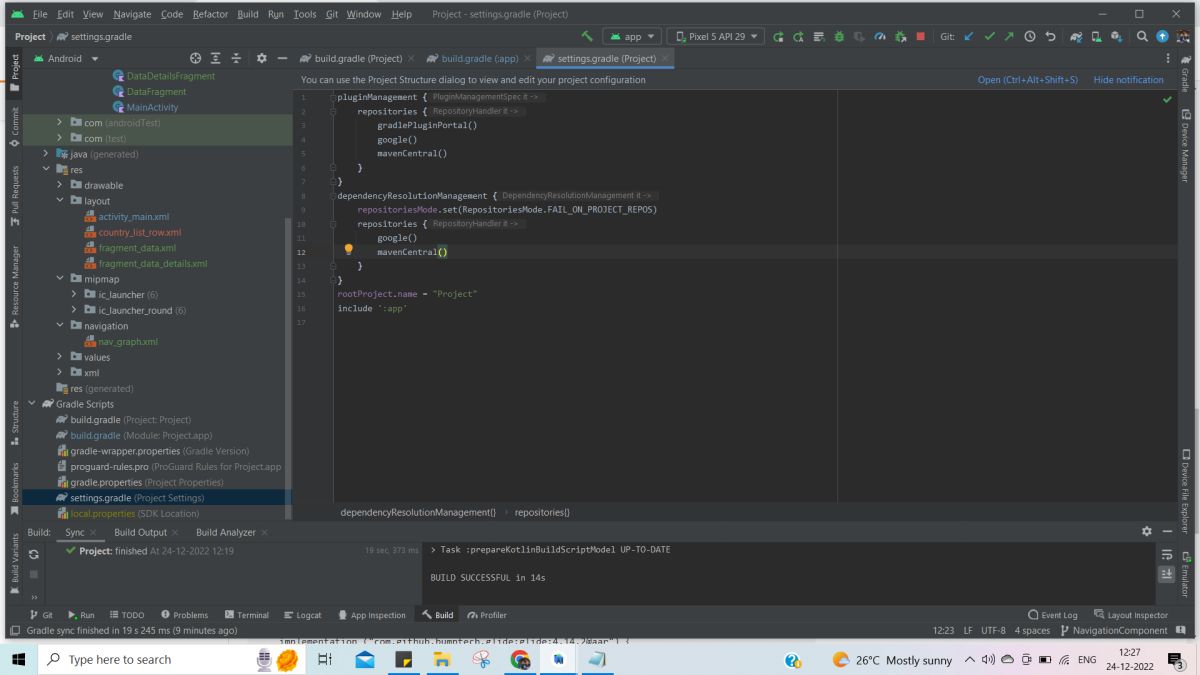Viewport: 1200px width, 675px height.
Task: Open the Tools menu
Action: coord(305,14)
